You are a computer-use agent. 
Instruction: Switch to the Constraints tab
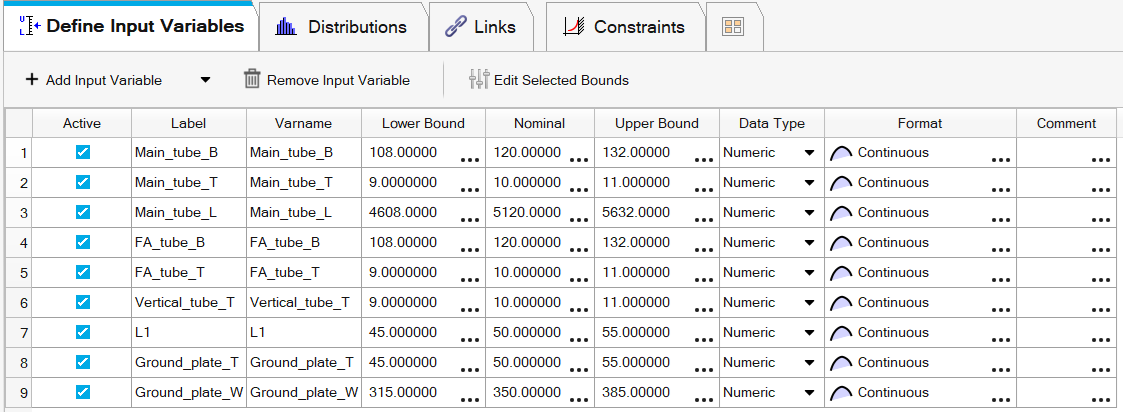pyautogui.click(x=625, y=27)
